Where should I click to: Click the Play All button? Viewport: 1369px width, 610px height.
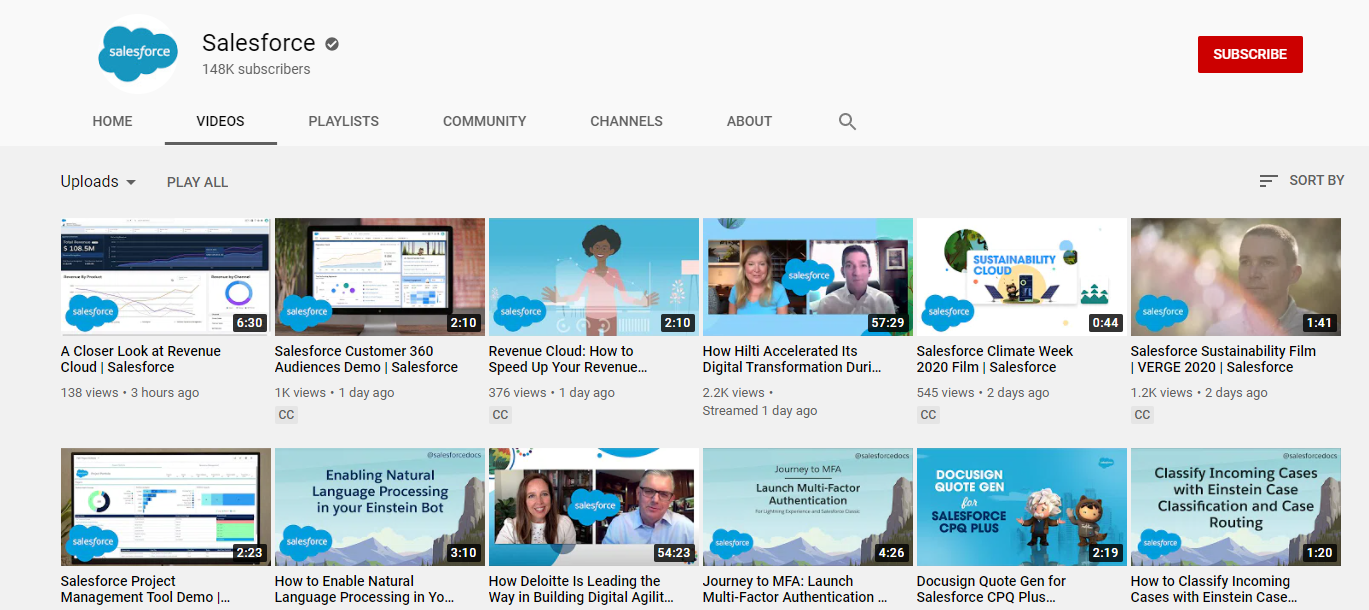[197, 182]
